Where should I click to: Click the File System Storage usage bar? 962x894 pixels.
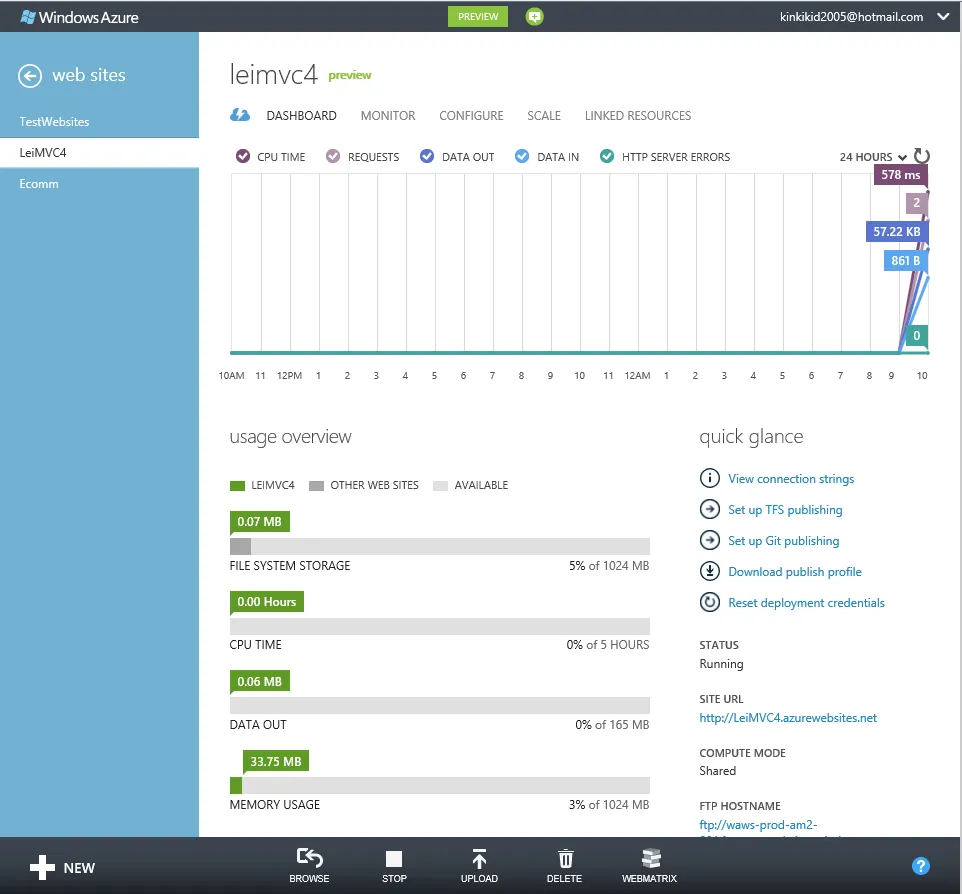(x=439, y=546)
